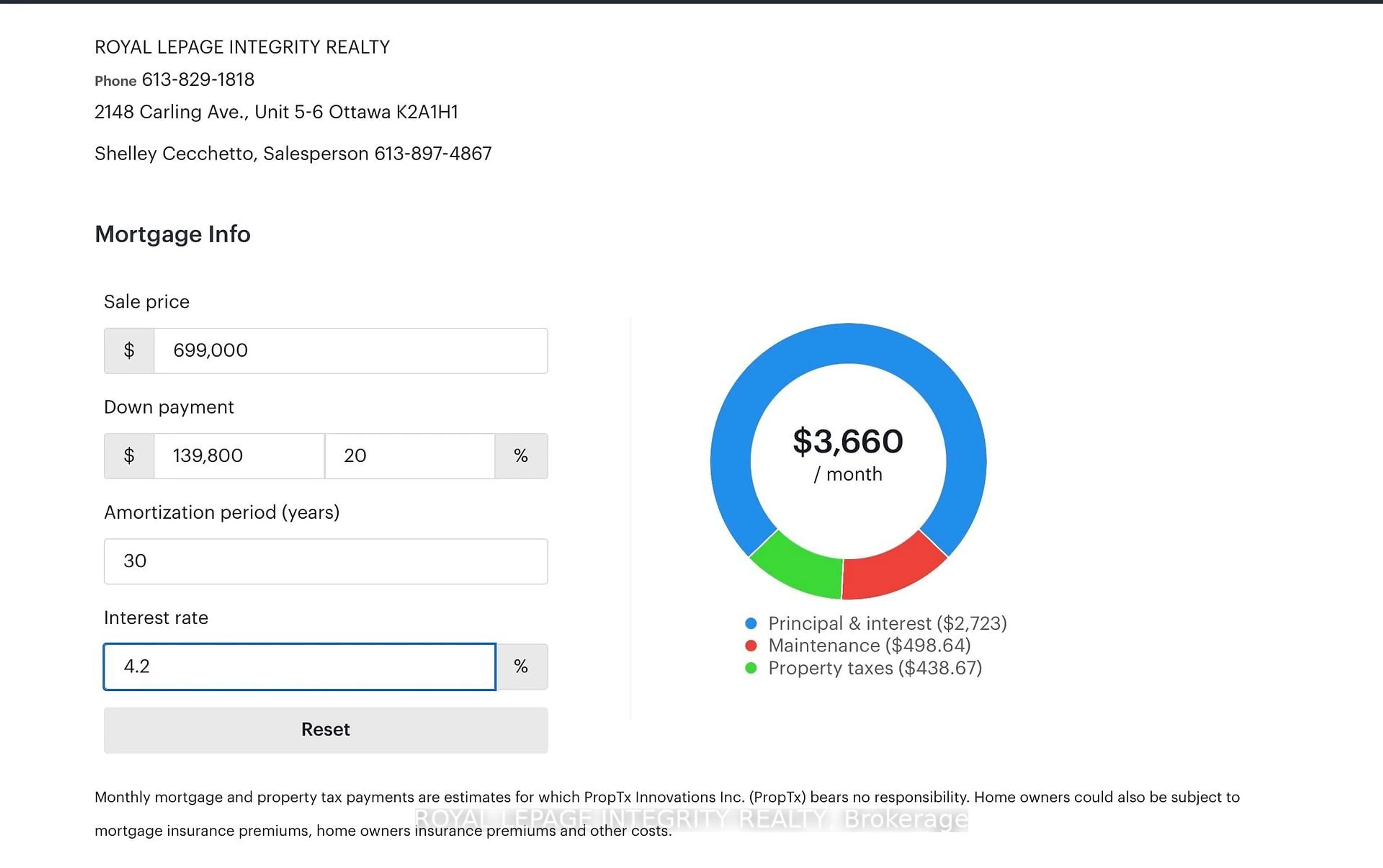
Task: Click the 2148 Carling Ave. address text
Action: coord(276,112)
